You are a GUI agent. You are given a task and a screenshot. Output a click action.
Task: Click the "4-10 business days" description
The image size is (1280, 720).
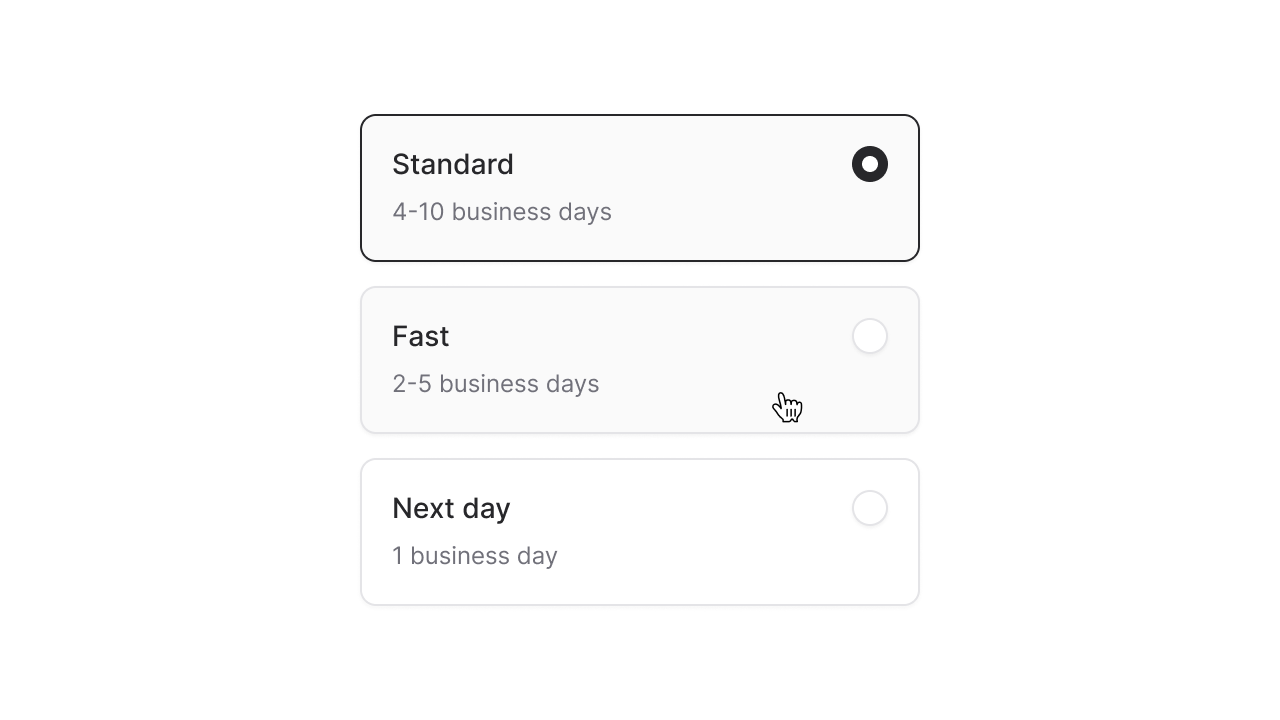pos(501,212)
